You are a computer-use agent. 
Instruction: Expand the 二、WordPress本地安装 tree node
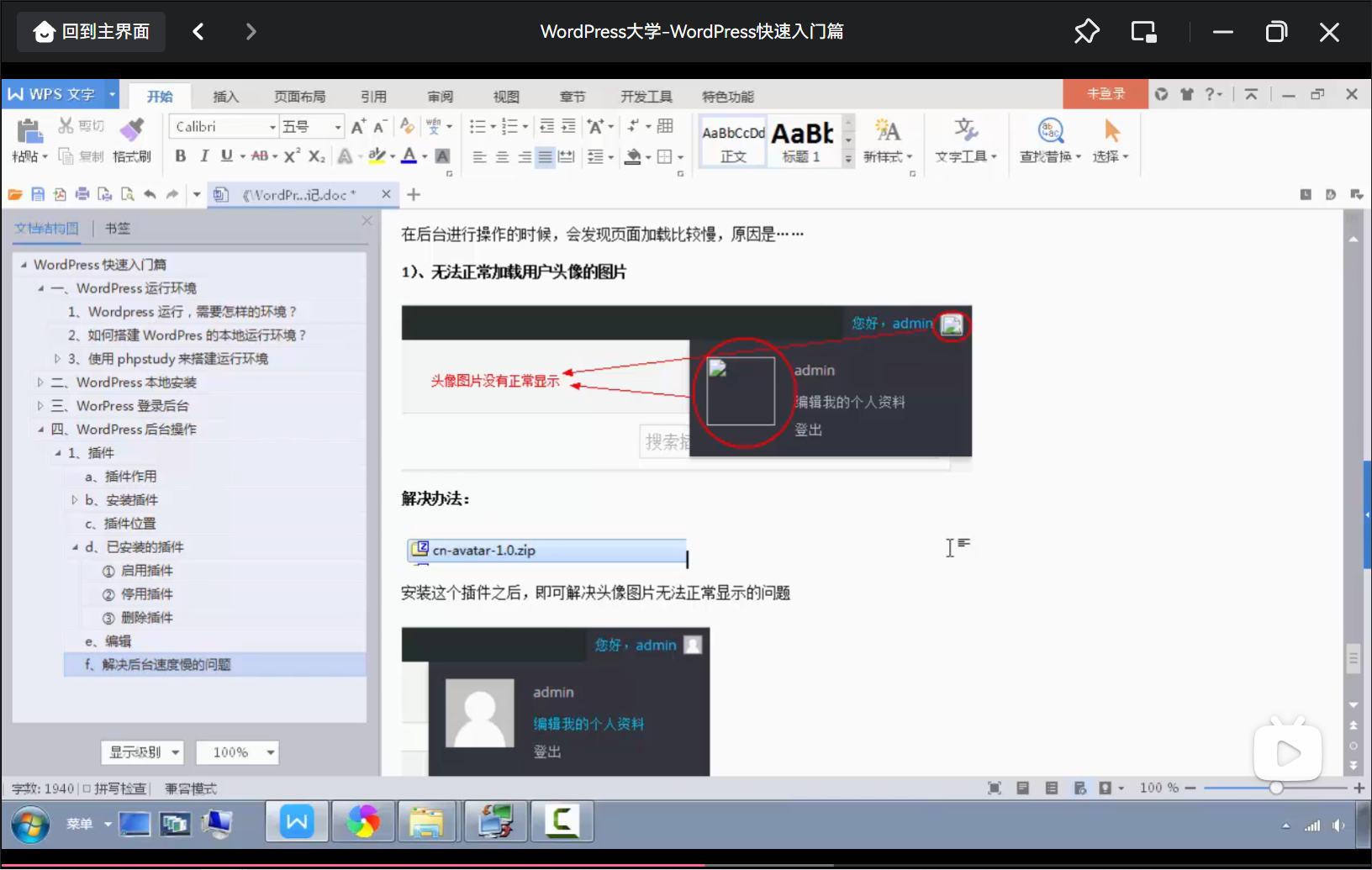(40, 382)
